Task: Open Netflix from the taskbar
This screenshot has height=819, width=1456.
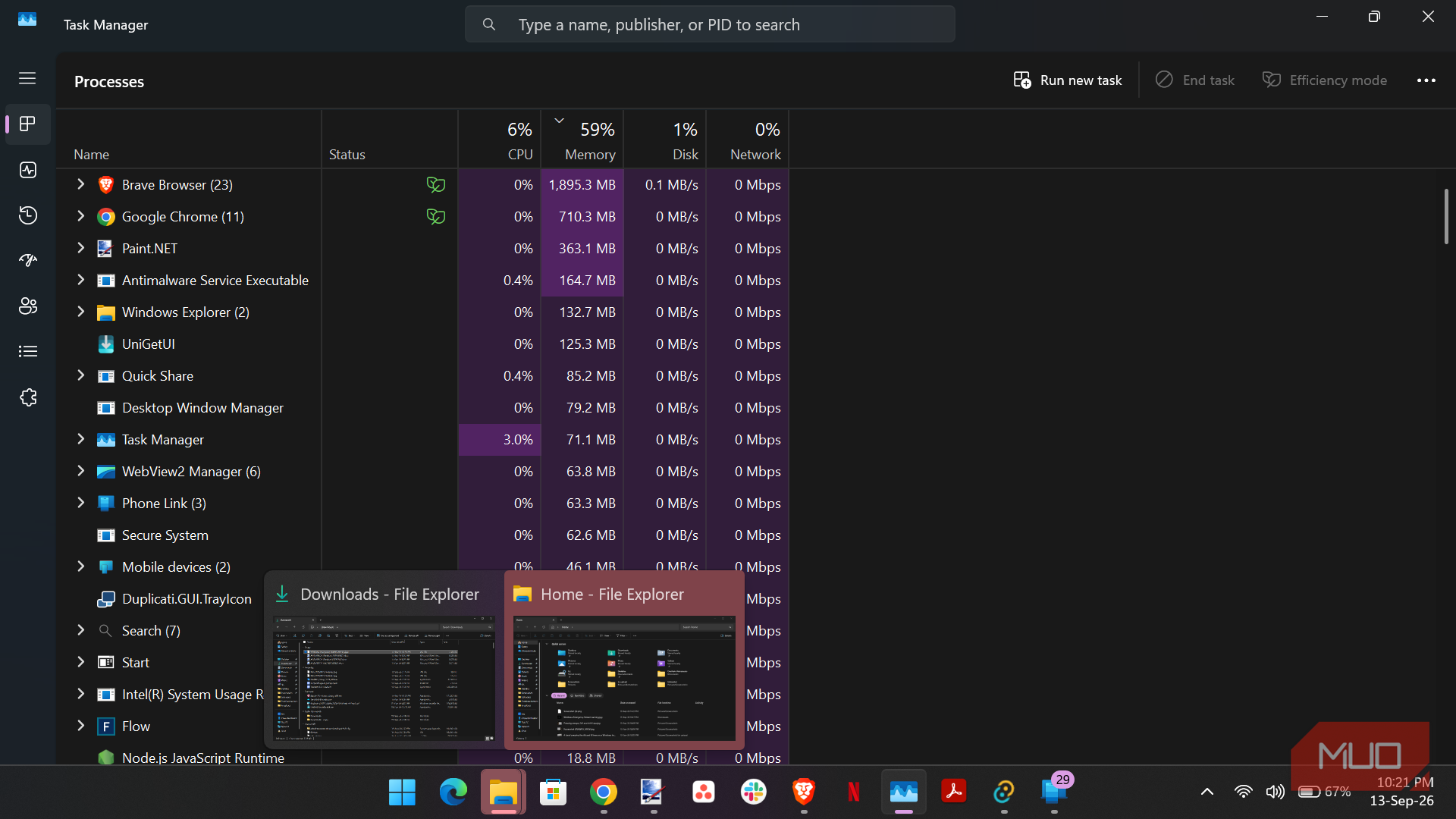Action: [x=854, y=792]
